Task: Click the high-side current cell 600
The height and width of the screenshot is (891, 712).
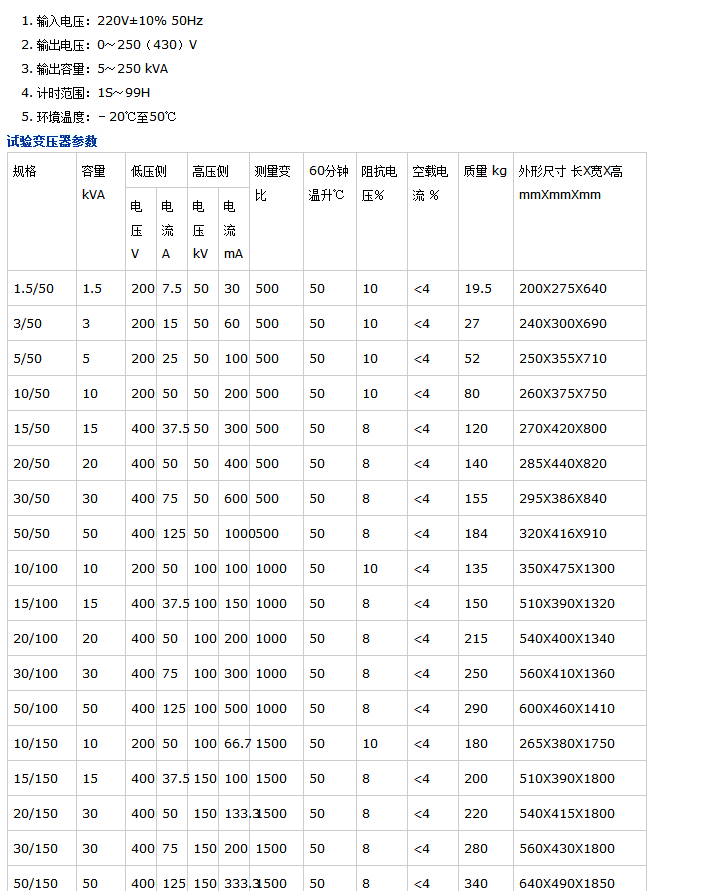Action: [x=236, y=499]
